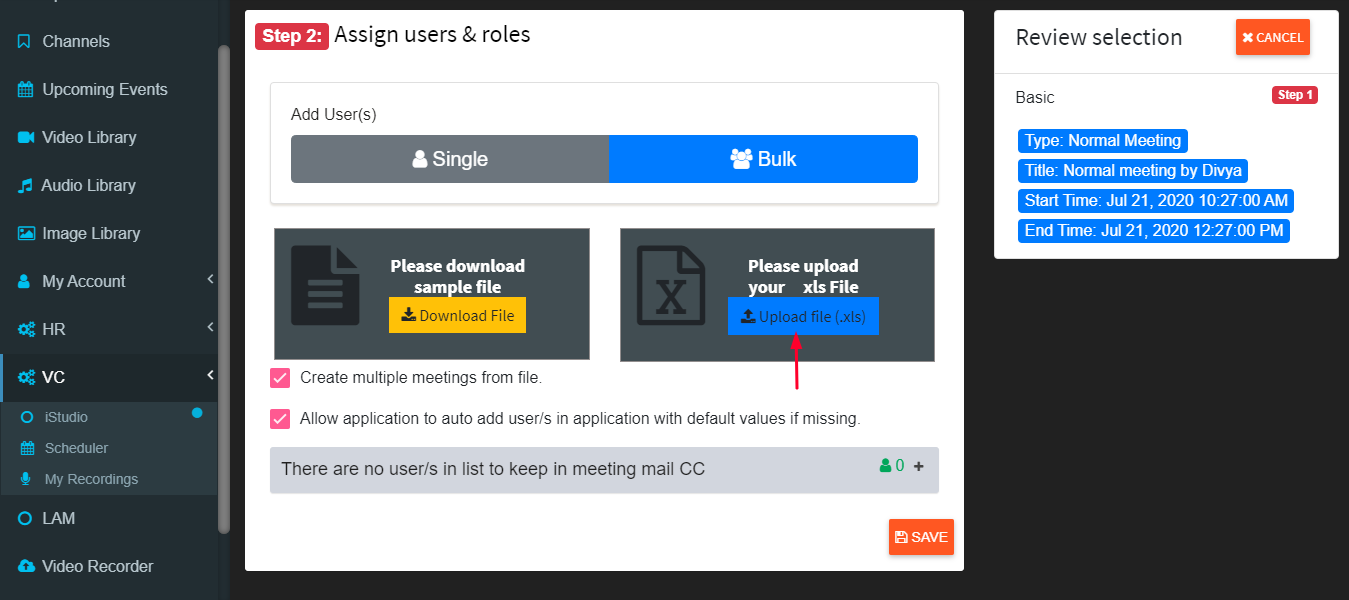Click the My Recordings microphone icon

click(x=27, y=480)
